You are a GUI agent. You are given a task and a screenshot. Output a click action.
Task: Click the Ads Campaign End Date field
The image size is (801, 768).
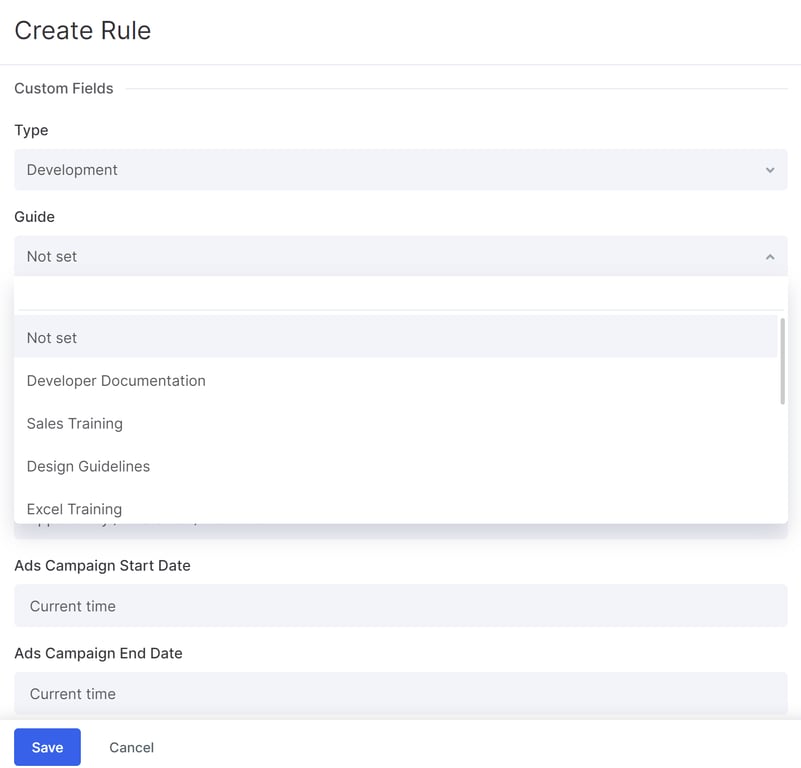point(400,694)
